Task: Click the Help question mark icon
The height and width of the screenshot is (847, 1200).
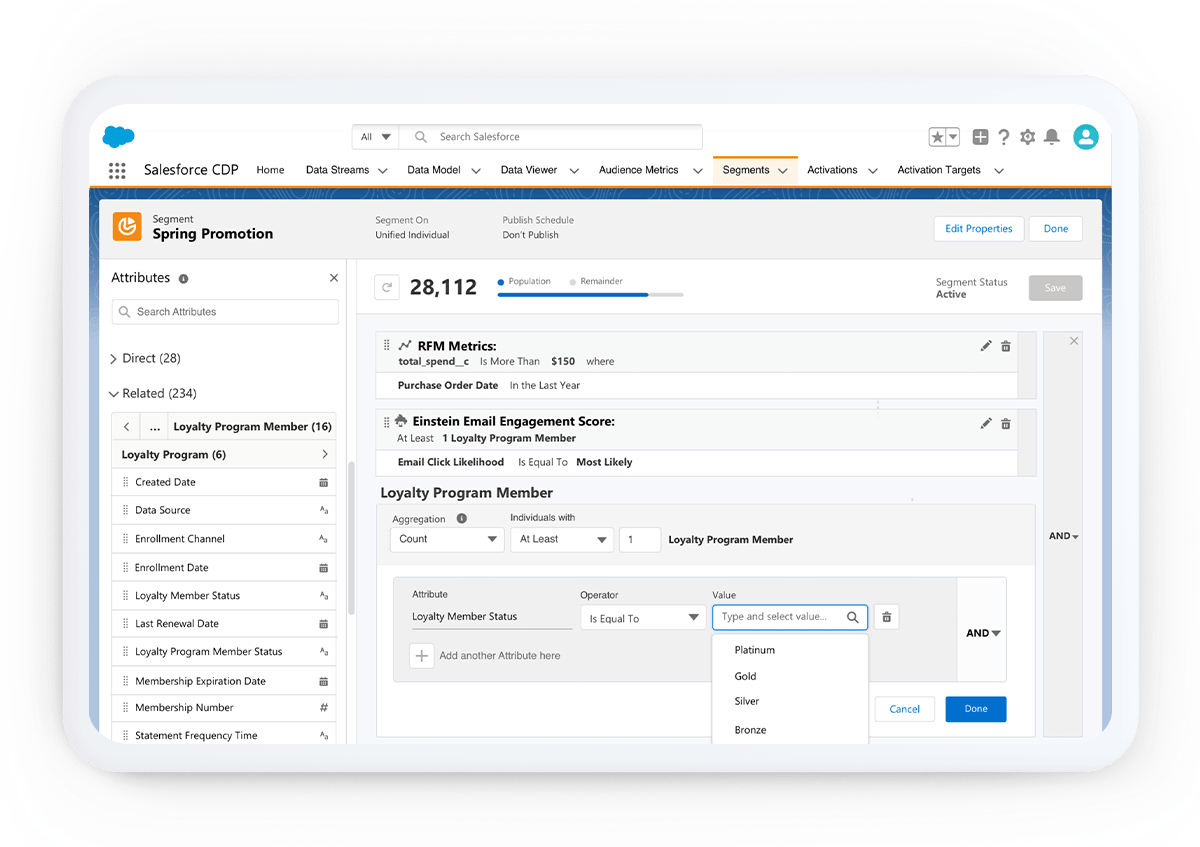Action: (x=1003, y=137)
